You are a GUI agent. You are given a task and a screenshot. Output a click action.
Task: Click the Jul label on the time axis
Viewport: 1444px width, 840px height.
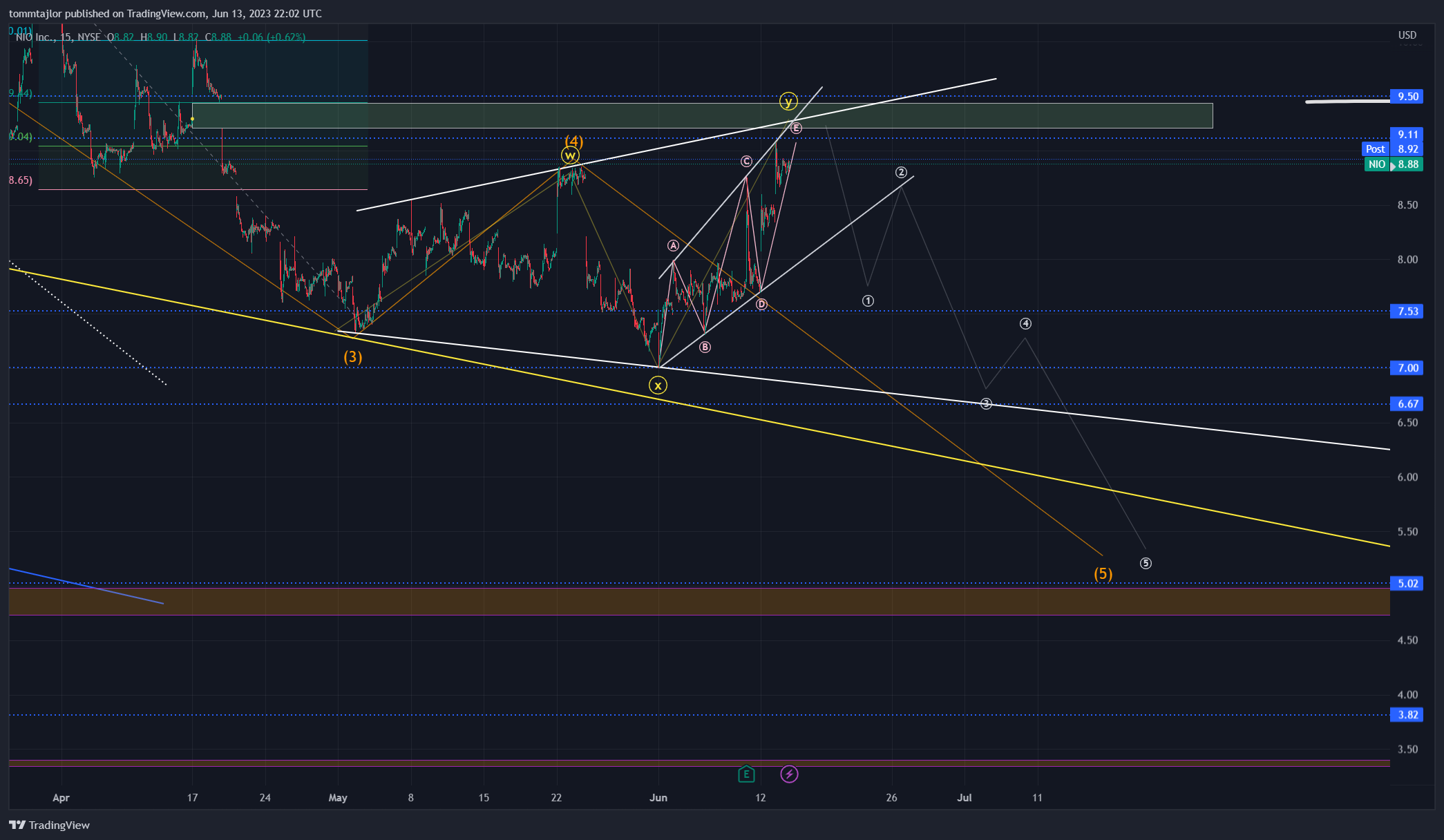click(x=965, y=798)
